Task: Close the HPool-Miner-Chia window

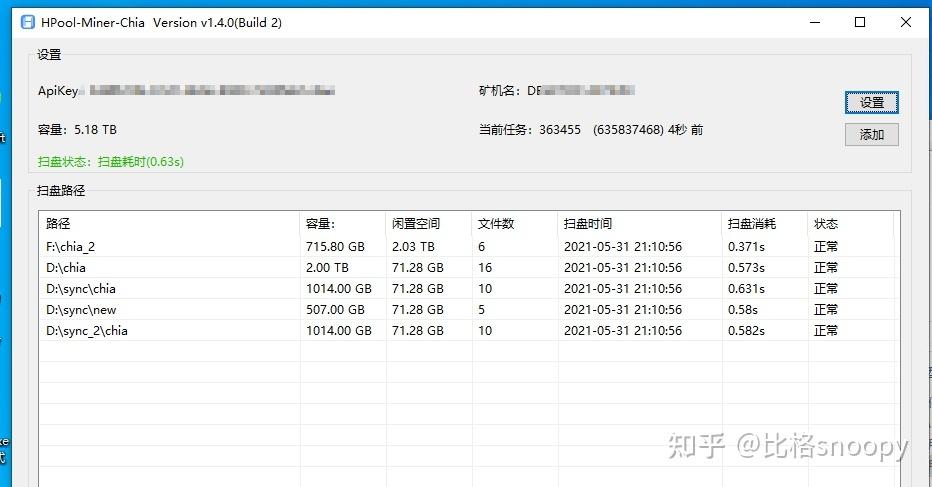Action: pos(905,23)
